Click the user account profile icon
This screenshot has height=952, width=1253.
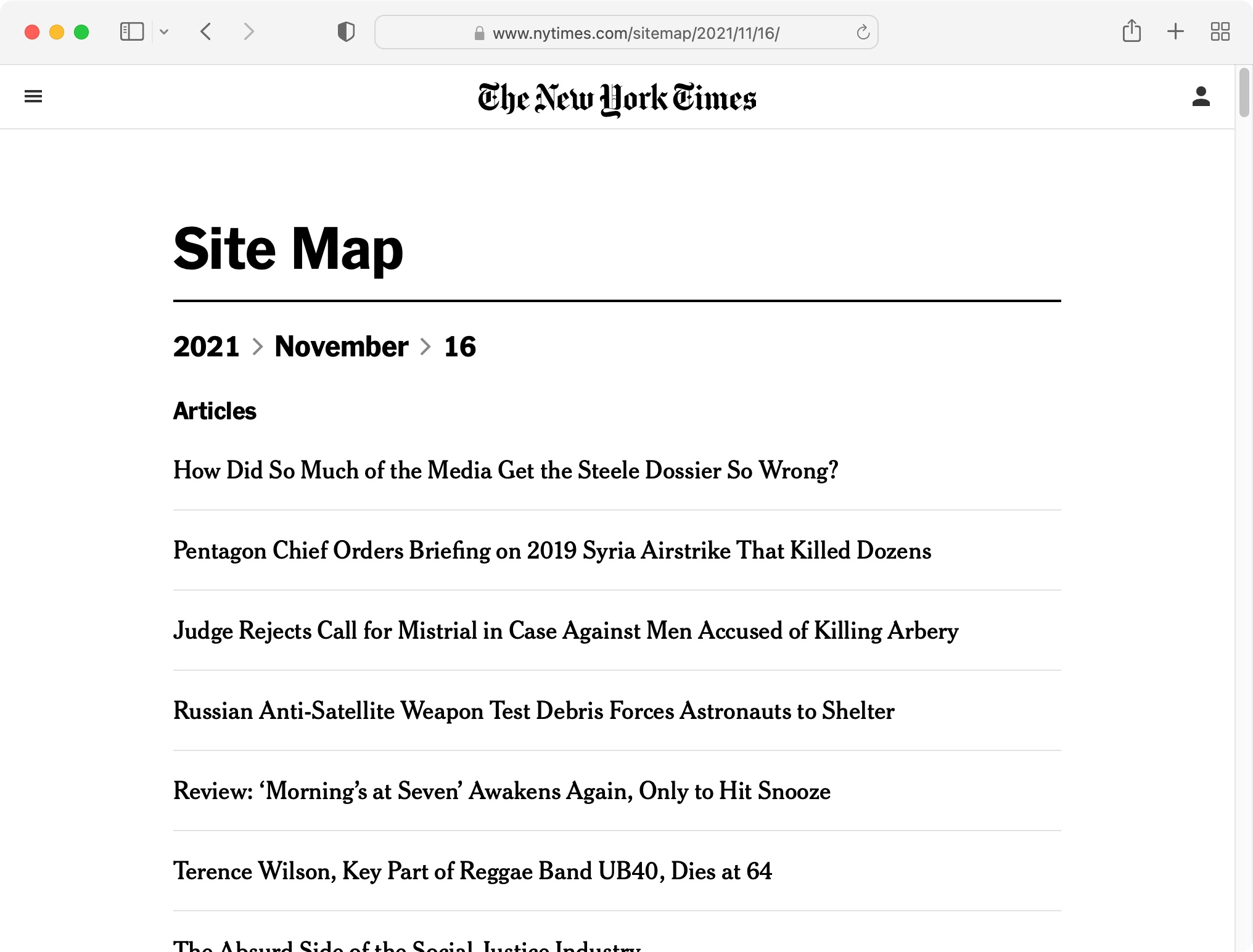pyautogui.click(x=1201, y=96)
